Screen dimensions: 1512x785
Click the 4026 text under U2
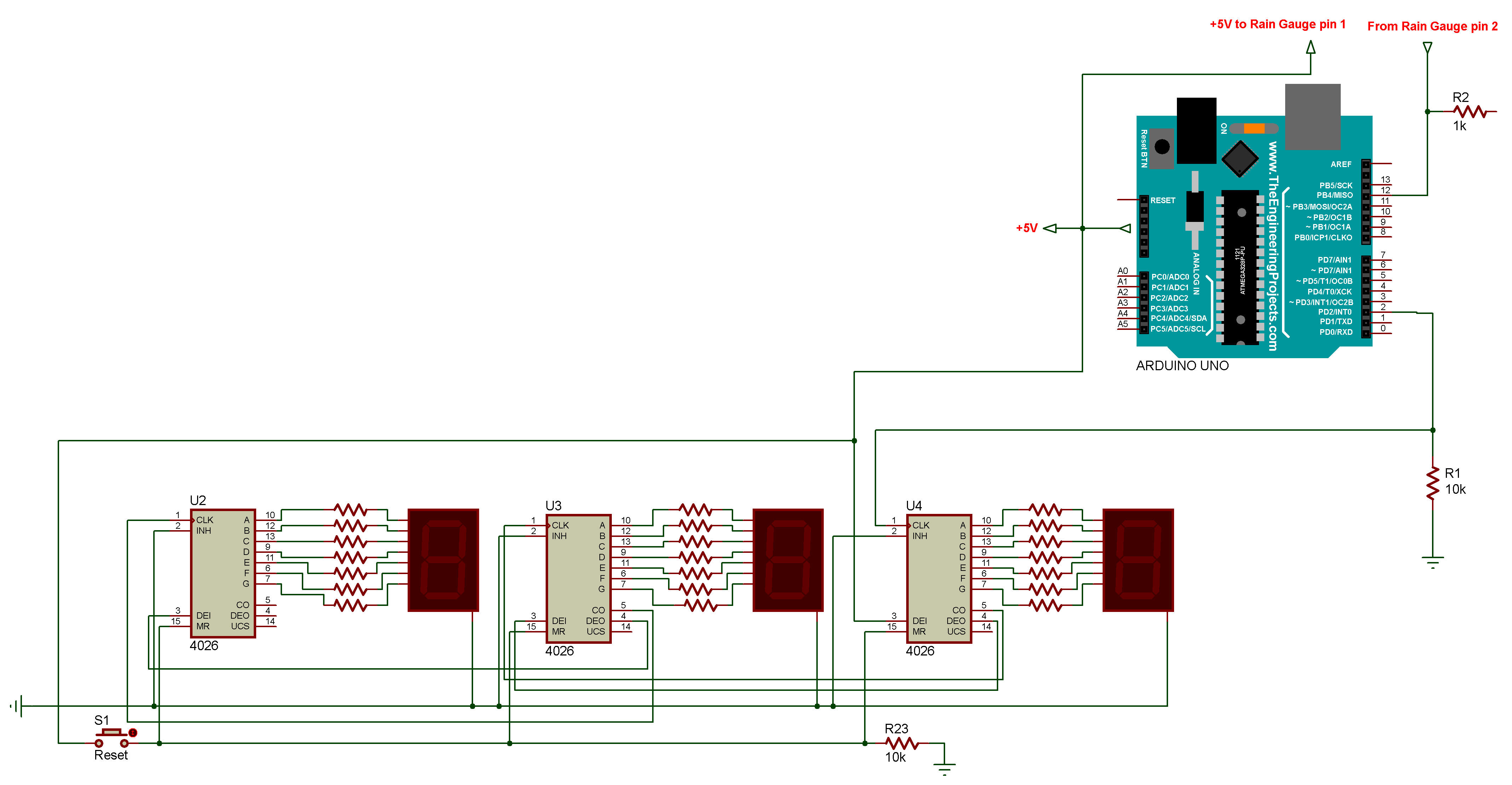[x=204, y=646]
